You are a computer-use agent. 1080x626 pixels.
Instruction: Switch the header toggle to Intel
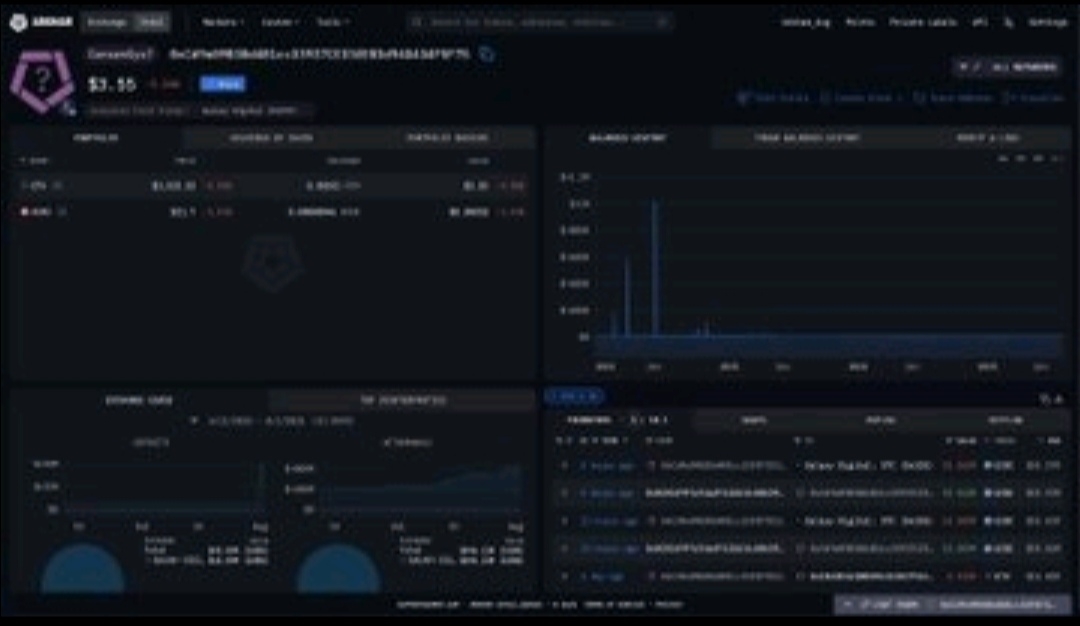click(x=152, y=22)
